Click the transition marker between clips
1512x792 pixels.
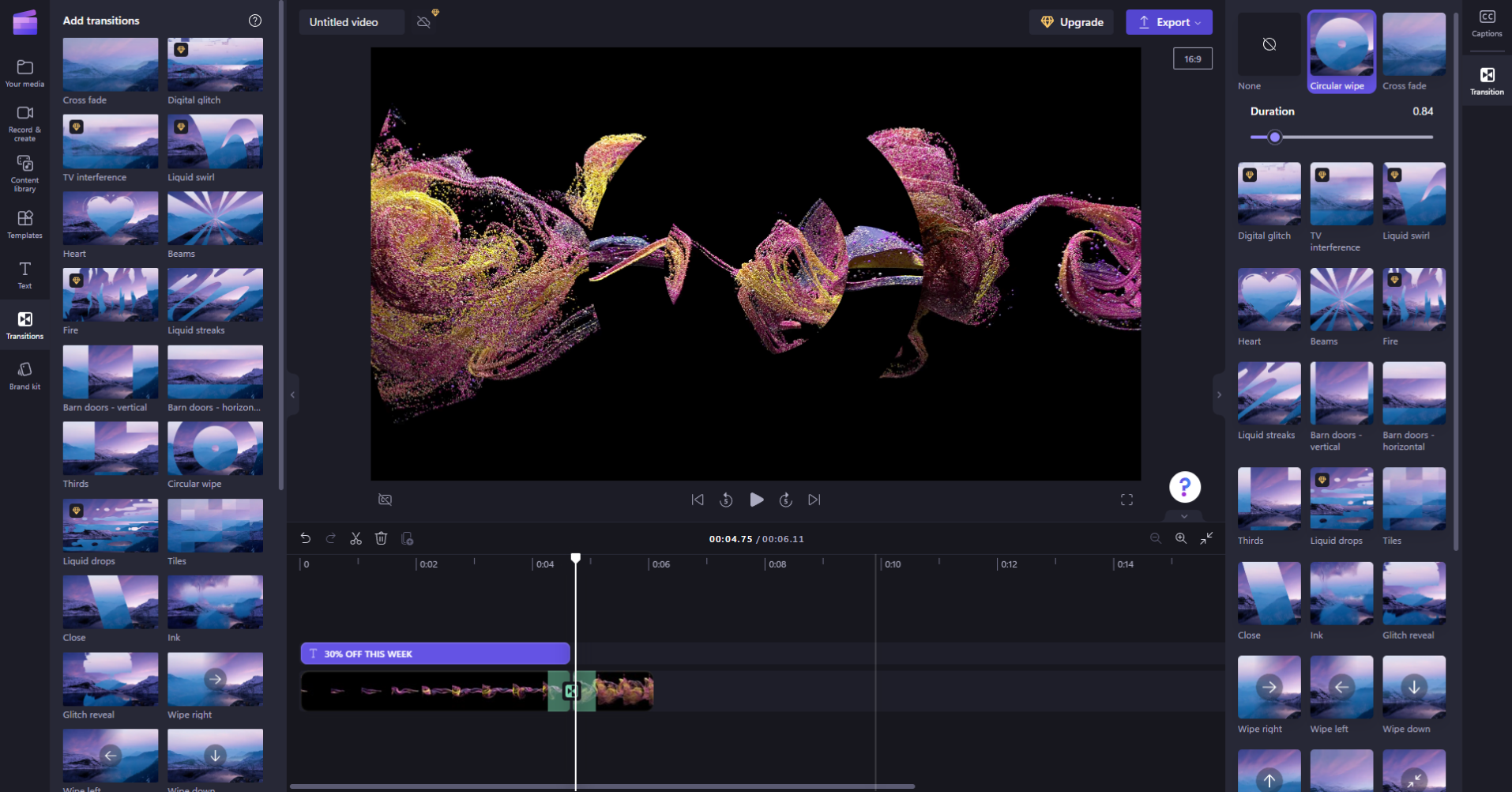pyautogui.click(x=572, y=692)
